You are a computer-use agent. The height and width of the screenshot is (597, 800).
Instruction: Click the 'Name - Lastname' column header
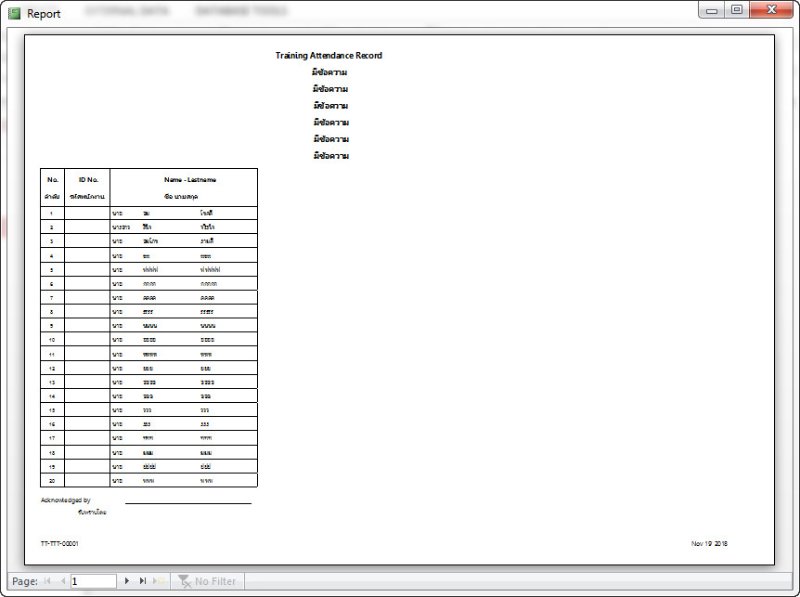[190, 179]
